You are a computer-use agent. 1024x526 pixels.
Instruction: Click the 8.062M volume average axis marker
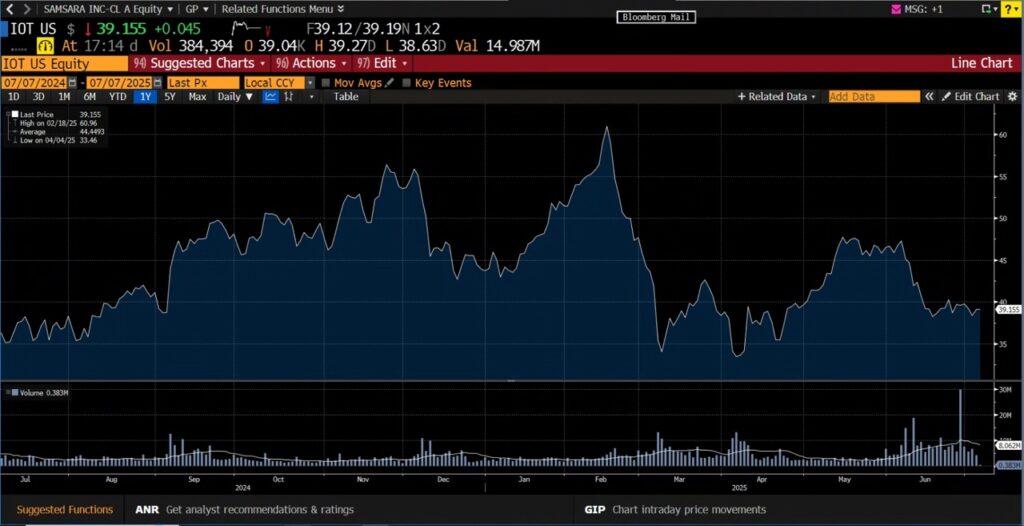(x=1008, y=445)
